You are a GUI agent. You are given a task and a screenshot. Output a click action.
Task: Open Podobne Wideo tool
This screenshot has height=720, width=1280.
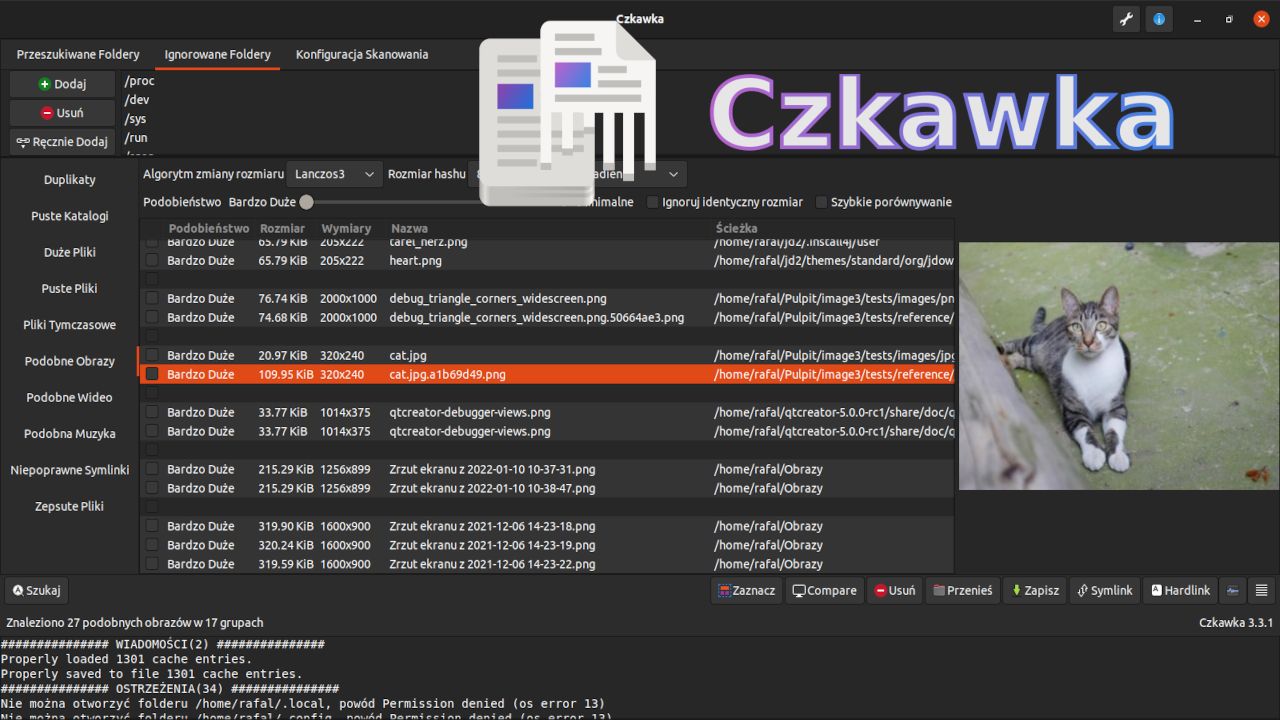point(70,397)
